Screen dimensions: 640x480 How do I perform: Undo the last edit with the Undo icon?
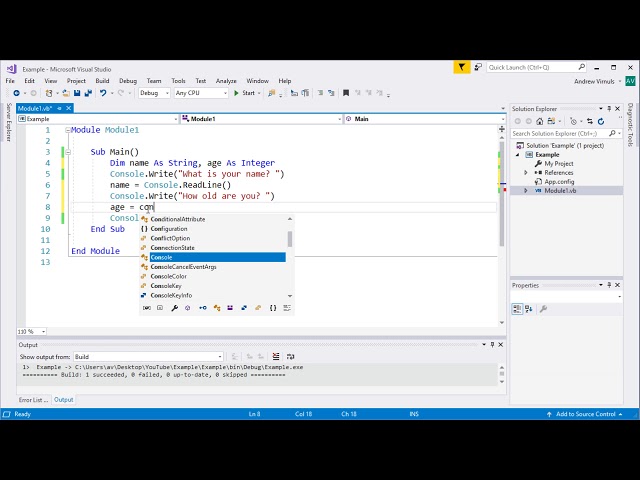click(x=103, y=93)
